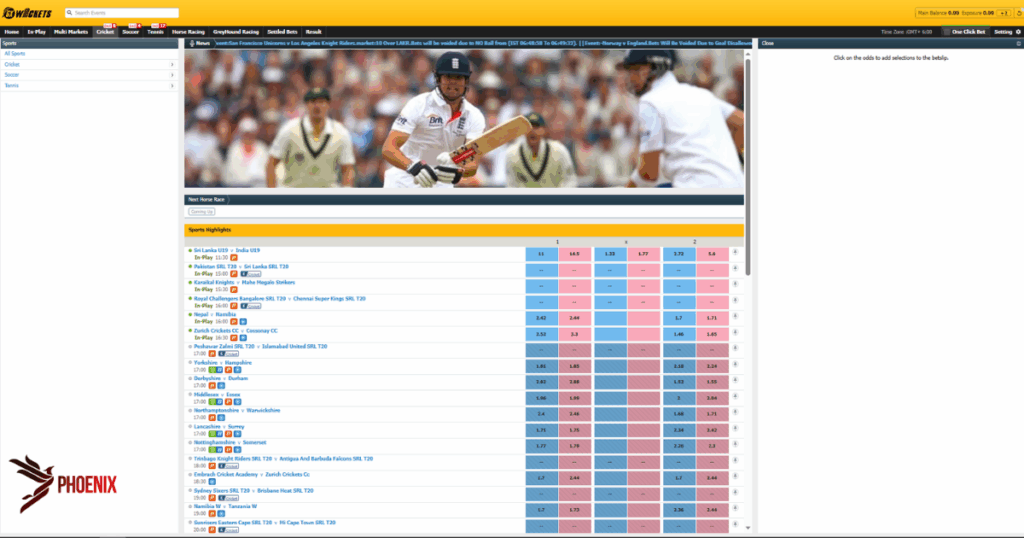The width and height of the screenshot is (1024, 538).
Task: Click the Wickets logo in header
Action: point(27,13)
